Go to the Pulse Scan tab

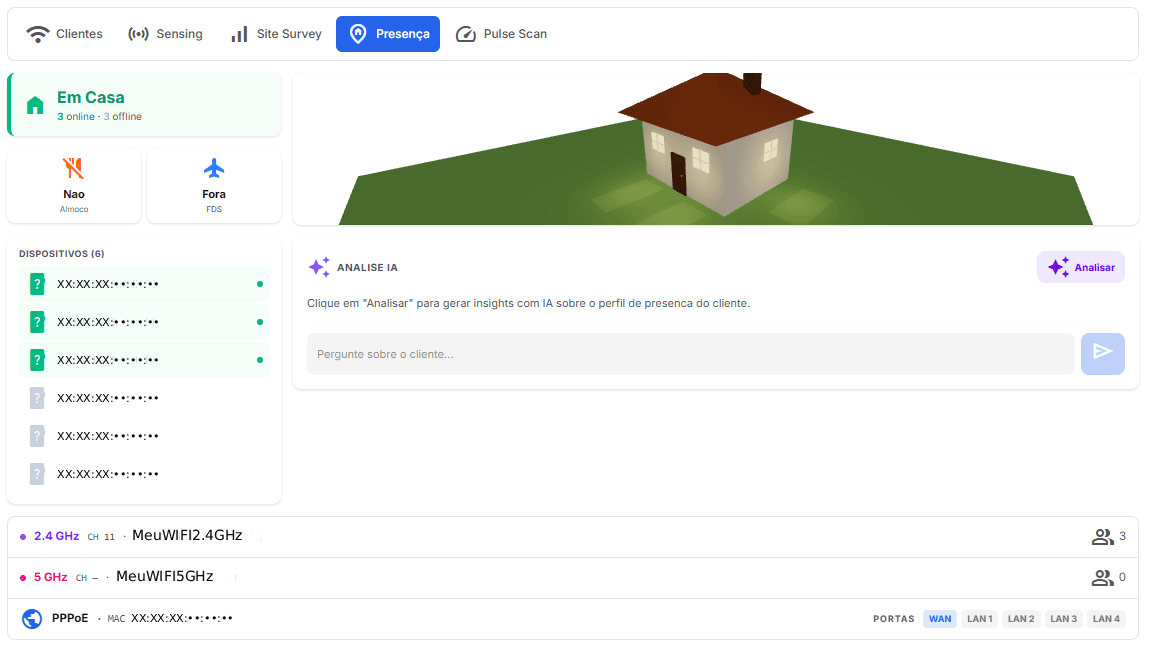click(x=501, y=34)
